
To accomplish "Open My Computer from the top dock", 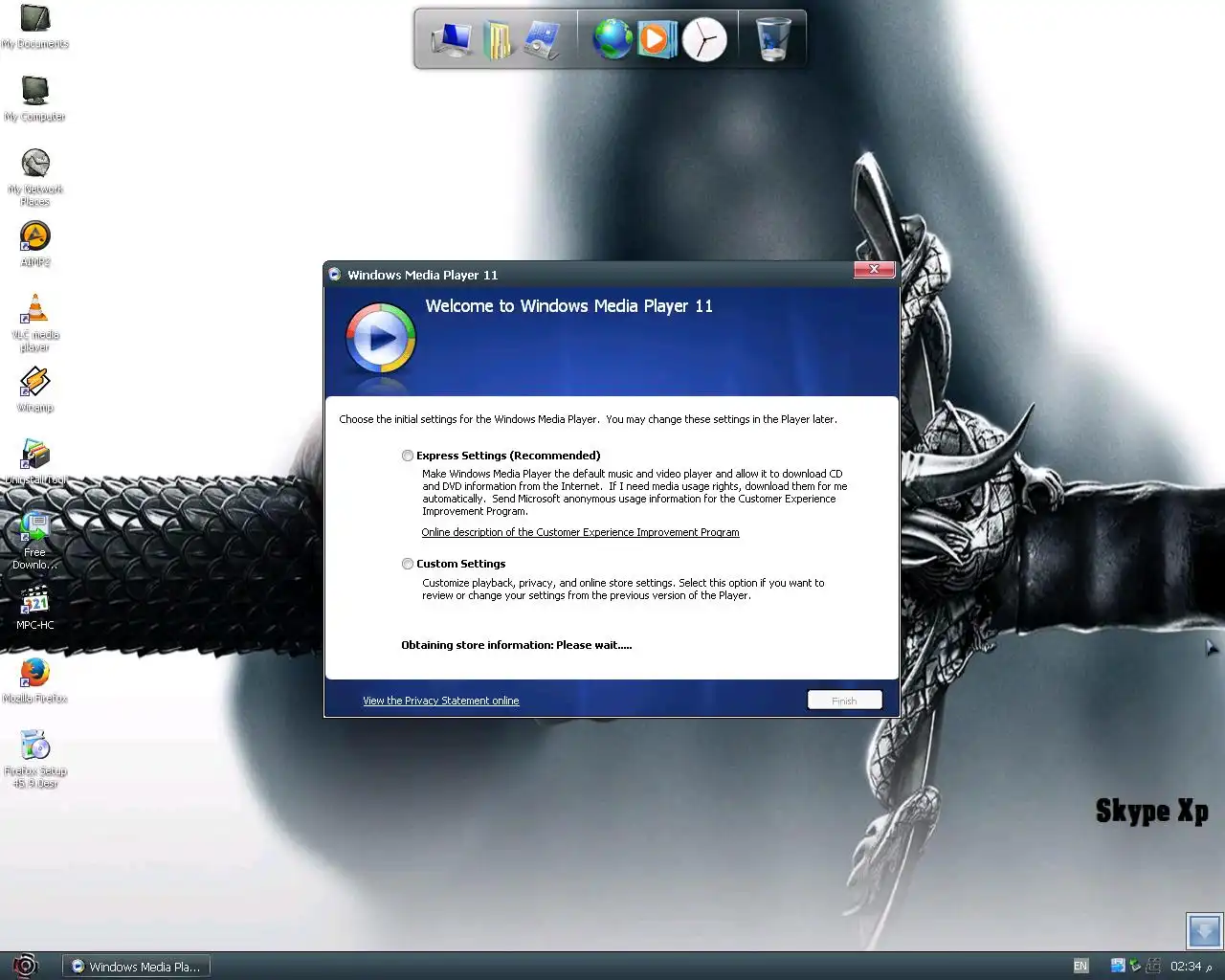I will click(451, 40).
